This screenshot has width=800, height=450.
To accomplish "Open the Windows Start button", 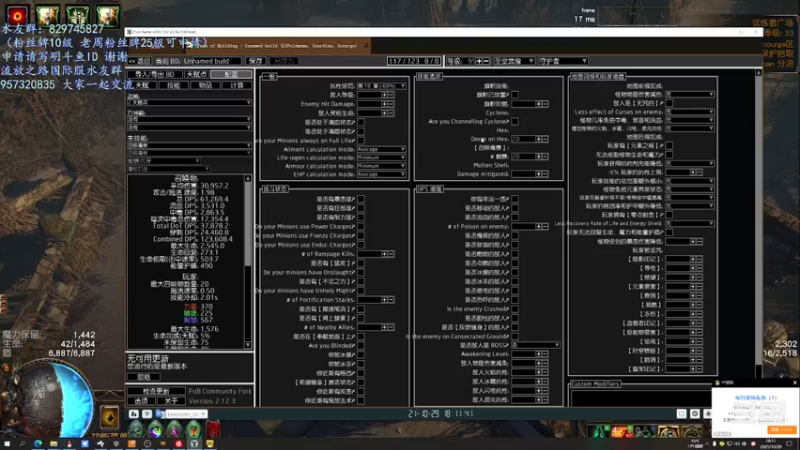I will tap(7, 444).
